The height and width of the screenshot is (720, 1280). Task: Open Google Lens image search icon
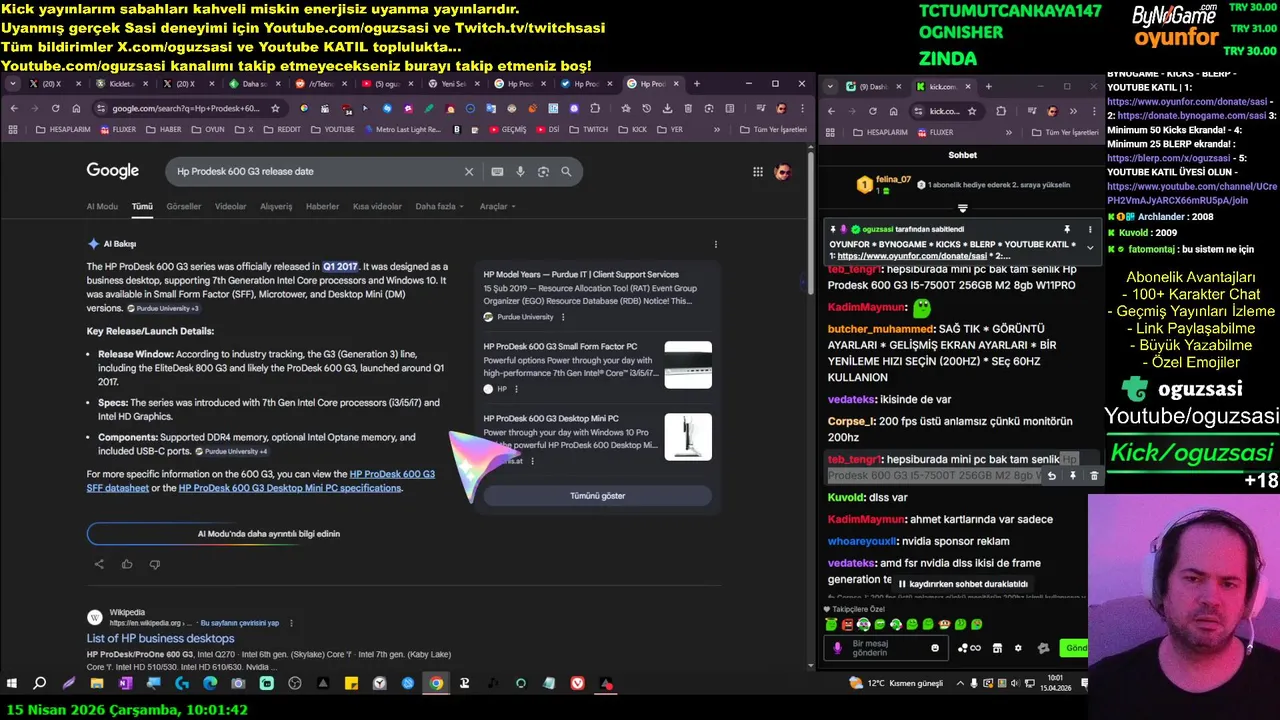pyautogui.click(x=543, y=171)
